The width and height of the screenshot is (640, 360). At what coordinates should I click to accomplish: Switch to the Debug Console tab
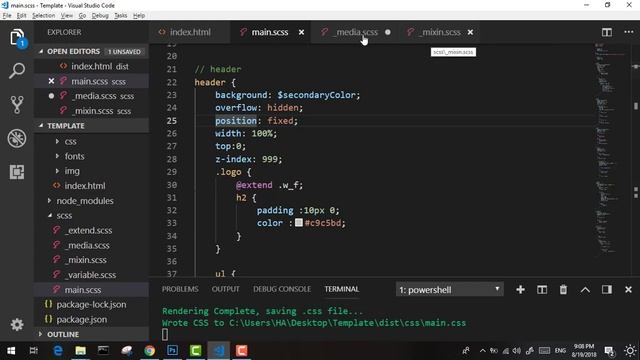(282, 289)
